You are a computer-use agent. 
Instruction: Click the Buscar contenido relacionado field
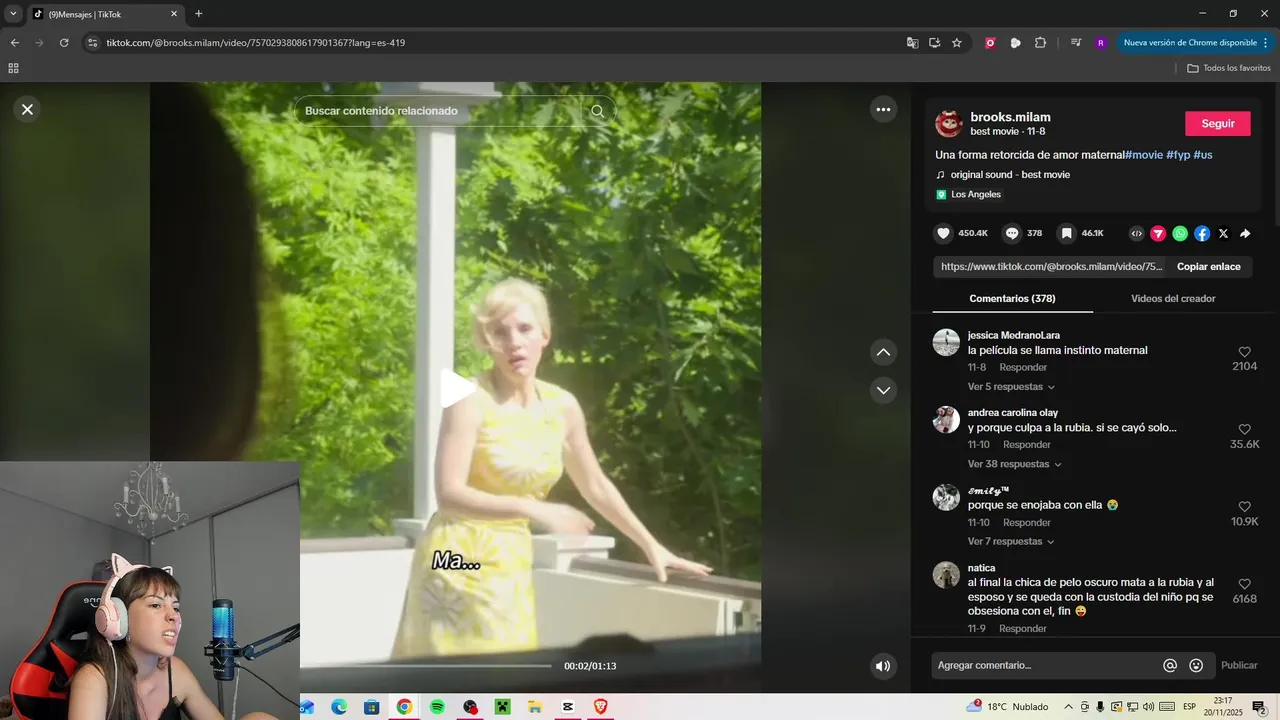click(x=440, y=111)
